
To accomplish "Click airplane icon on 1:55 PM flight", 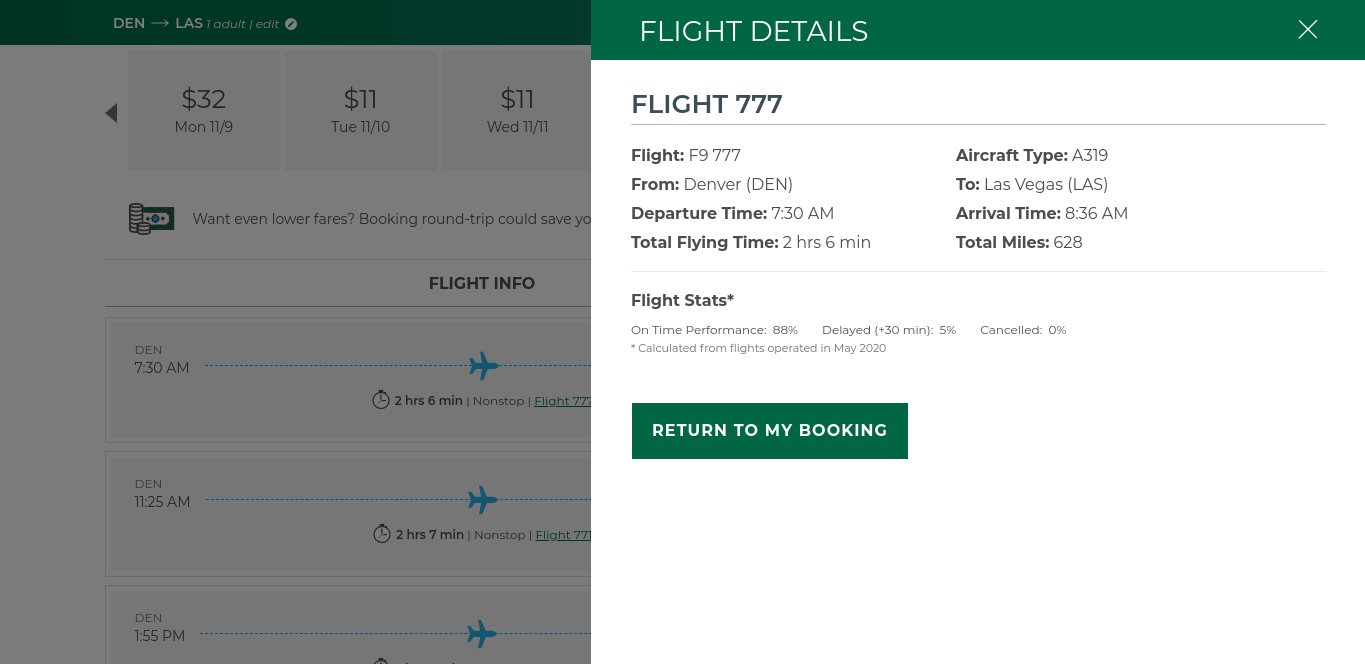I will (x=482, y=634).
